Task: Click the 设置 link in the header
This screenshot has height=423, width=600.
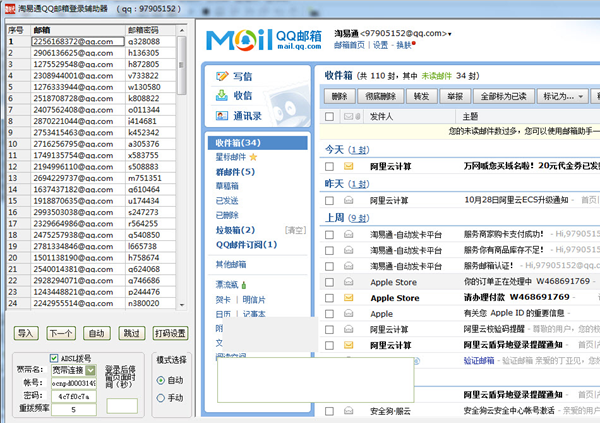Action: coord(380,45)
